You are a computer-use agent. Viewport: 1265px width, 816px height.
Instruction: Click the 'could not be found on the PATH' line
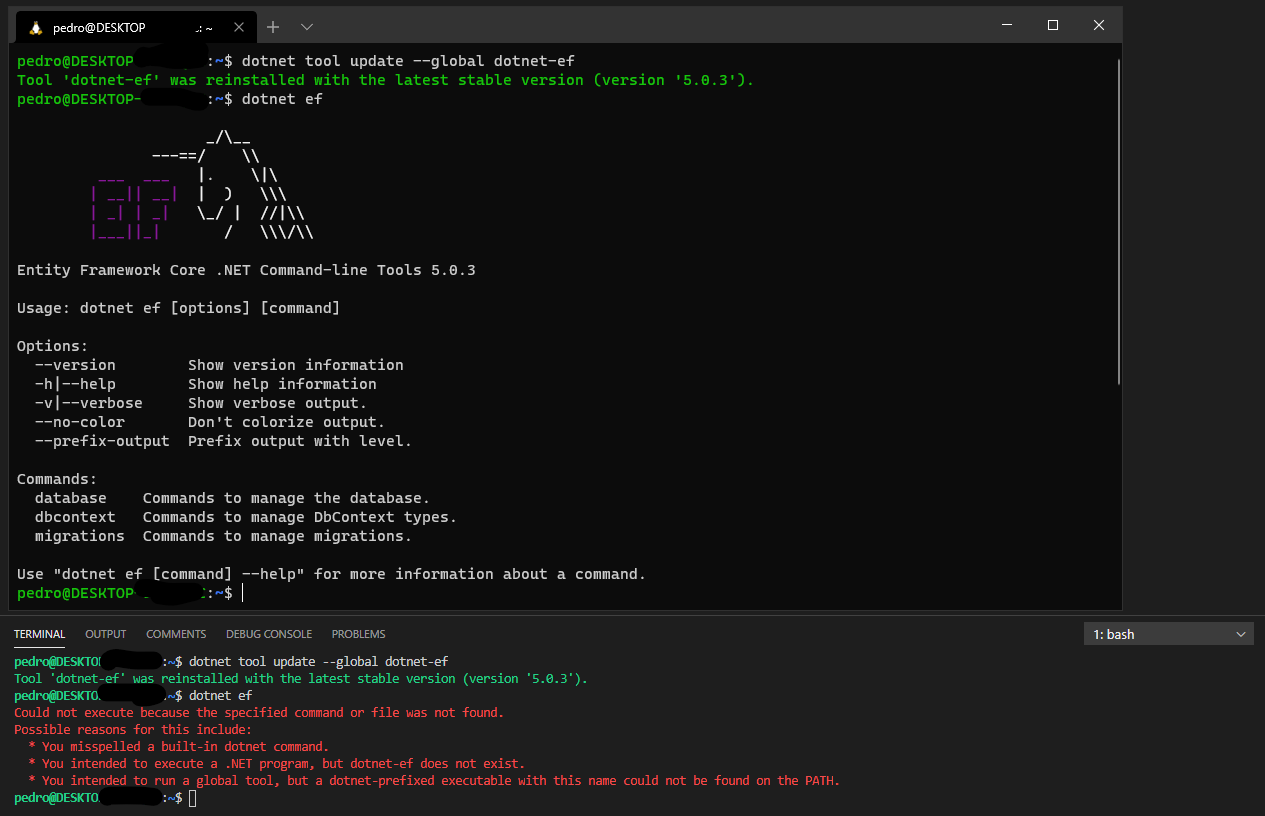(434, 781)
